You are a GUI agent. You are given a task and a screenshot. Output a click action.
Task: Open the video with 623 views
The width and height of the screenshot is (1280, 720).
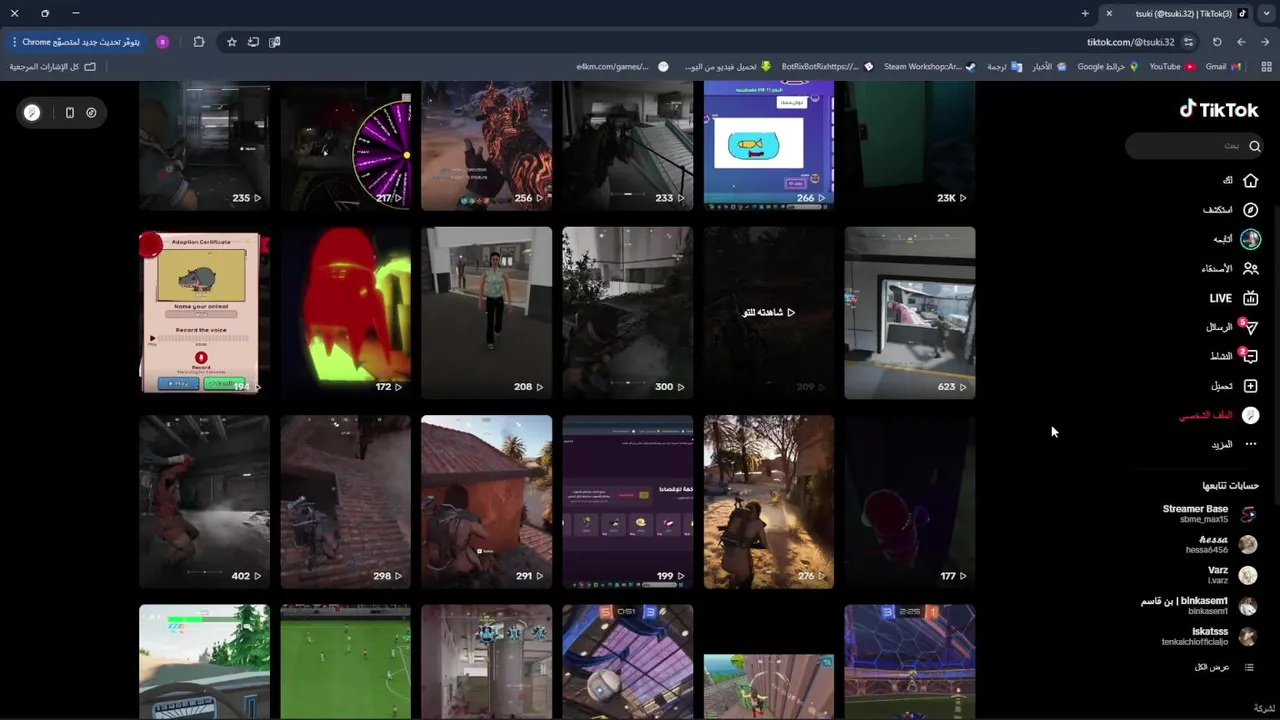point(909,313)
